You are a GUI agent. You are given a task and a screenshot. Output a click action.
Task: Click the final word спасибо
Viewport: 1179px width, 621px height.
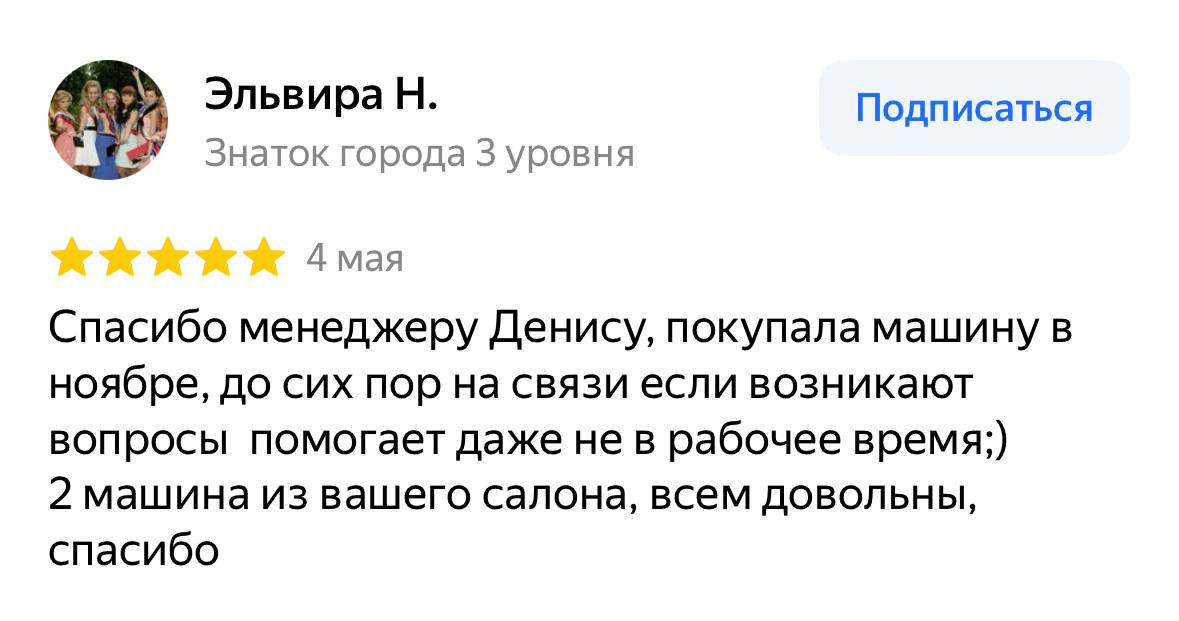point(132,549)
